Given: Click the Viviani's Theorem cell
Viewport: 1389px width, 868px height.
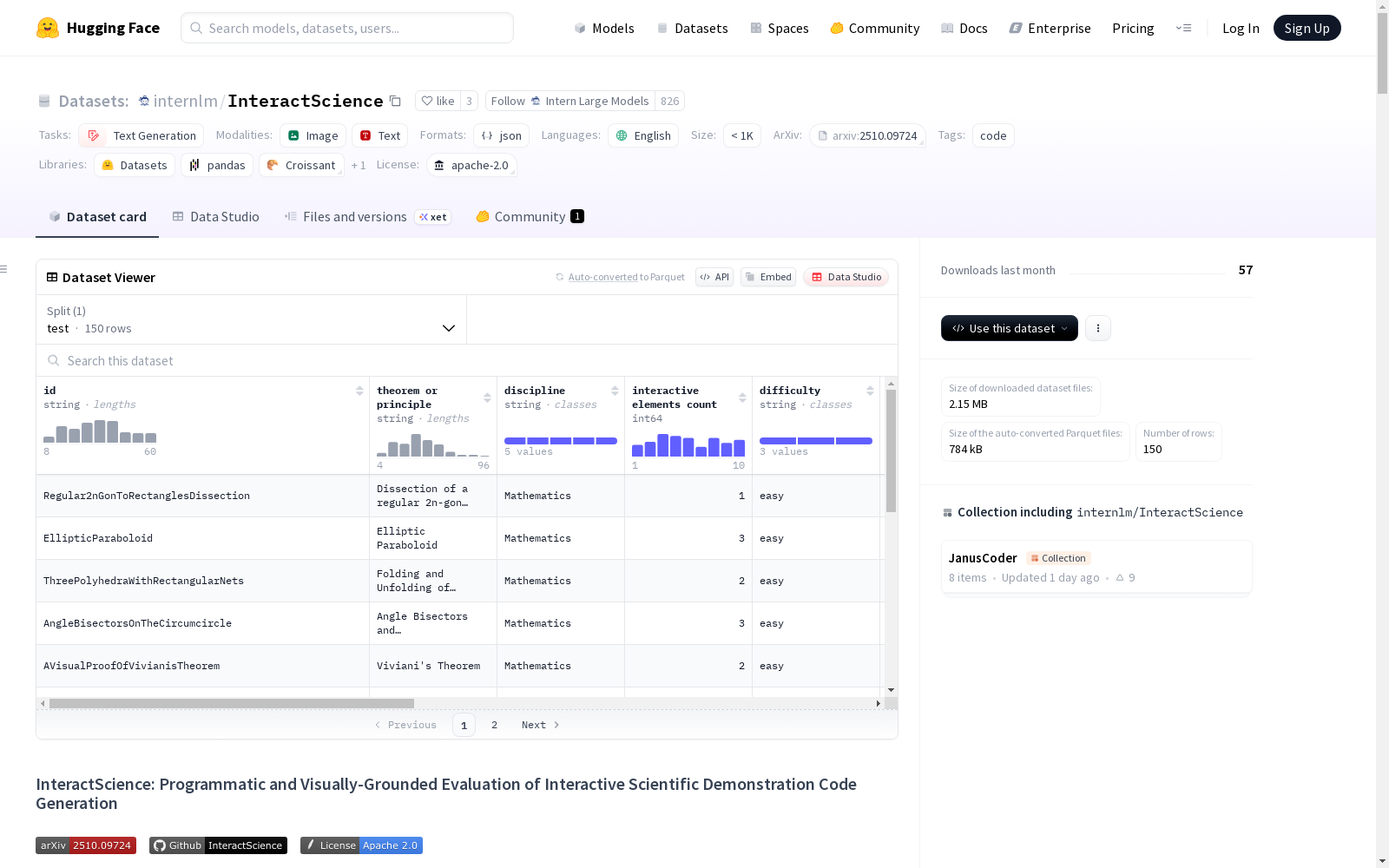Looking at the screenshot, I should (x=433, y=666).
